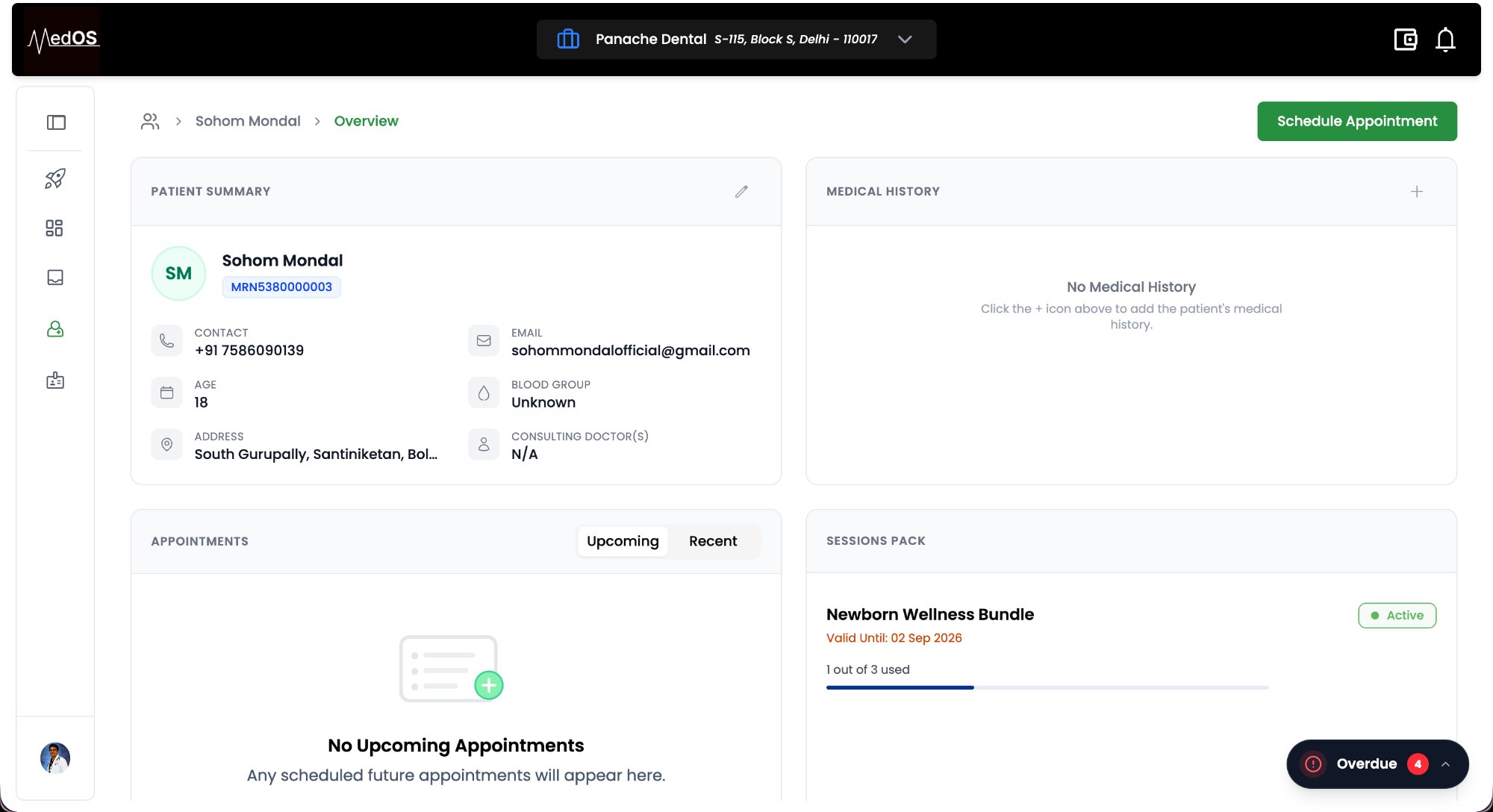This screenshot has width=1493, height=812.
Task: Add medical history with plus icon
Action: (x=1416, y=192)
